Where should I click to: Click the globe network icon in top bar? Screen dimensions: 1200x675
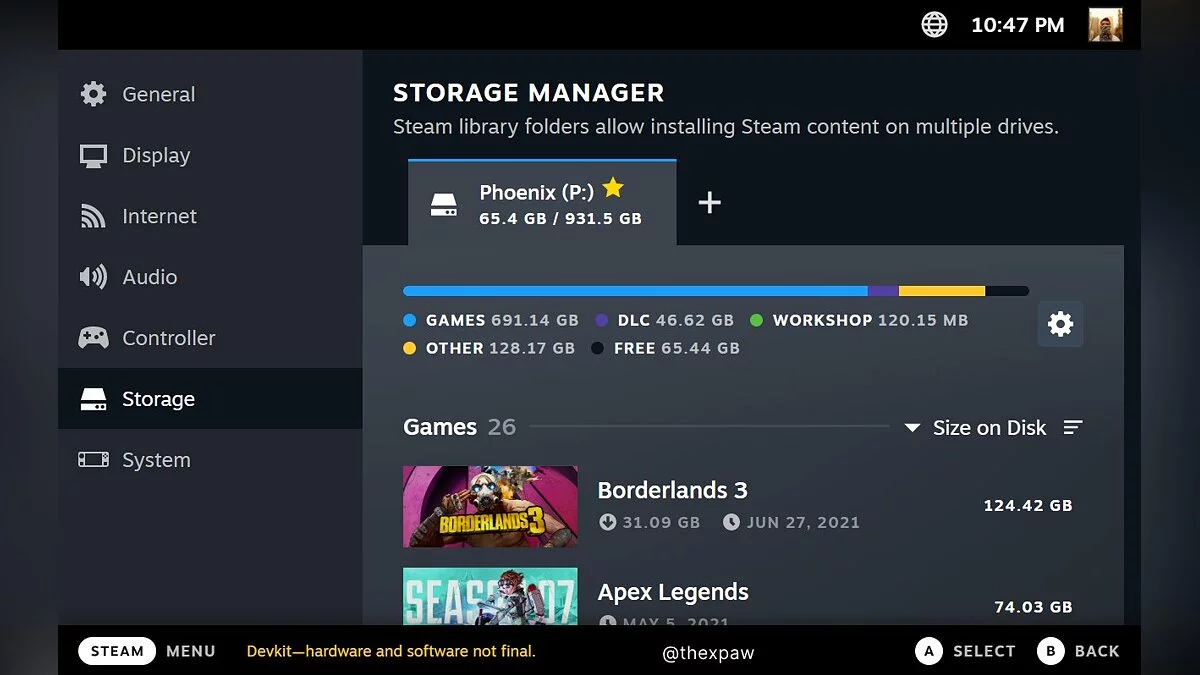coord(934,25)
